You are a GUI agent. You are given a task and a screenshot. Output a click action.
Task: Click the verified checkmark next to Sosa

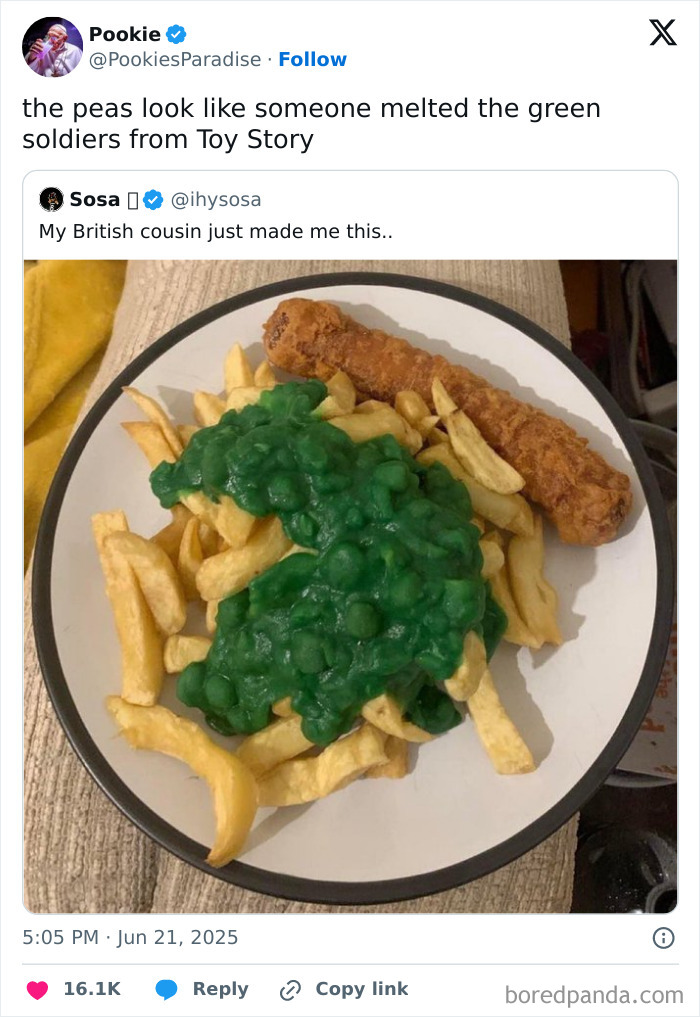coord(152,199)
